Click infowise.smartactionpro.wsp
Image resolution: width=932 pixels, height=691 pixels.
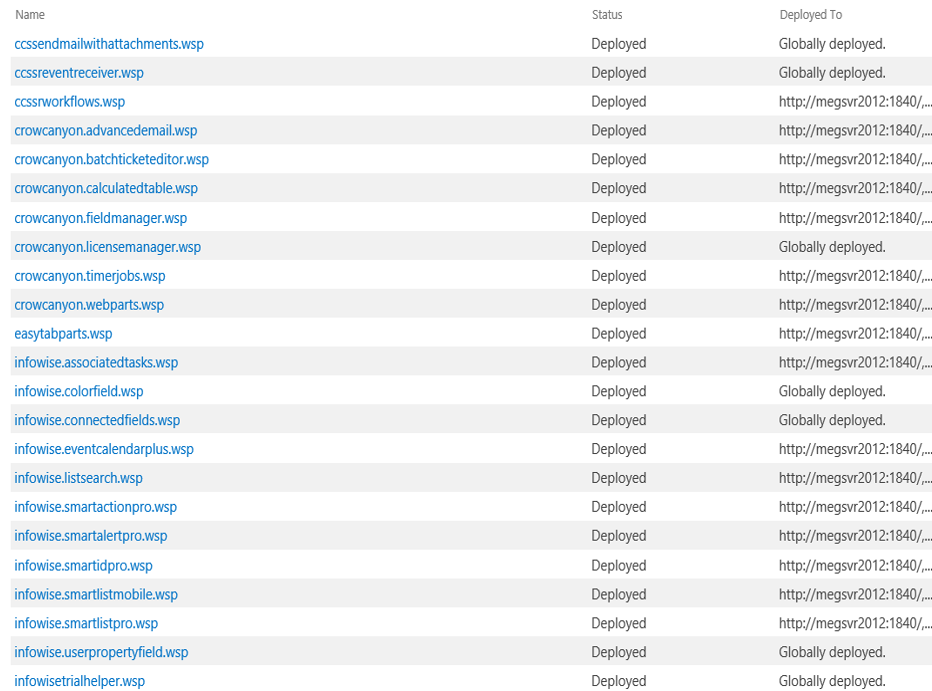pos(96,507)
